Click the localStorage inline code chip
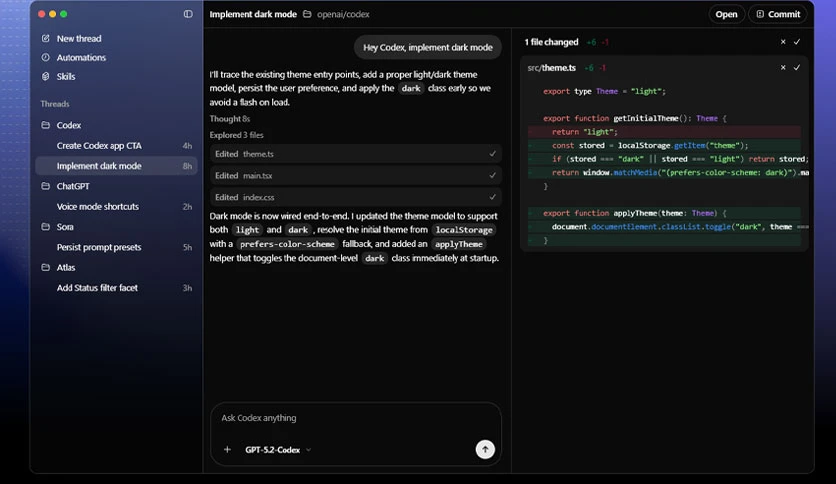Image resolution: width=836 pixels, height=484 pixels. [x=464, y=230]
